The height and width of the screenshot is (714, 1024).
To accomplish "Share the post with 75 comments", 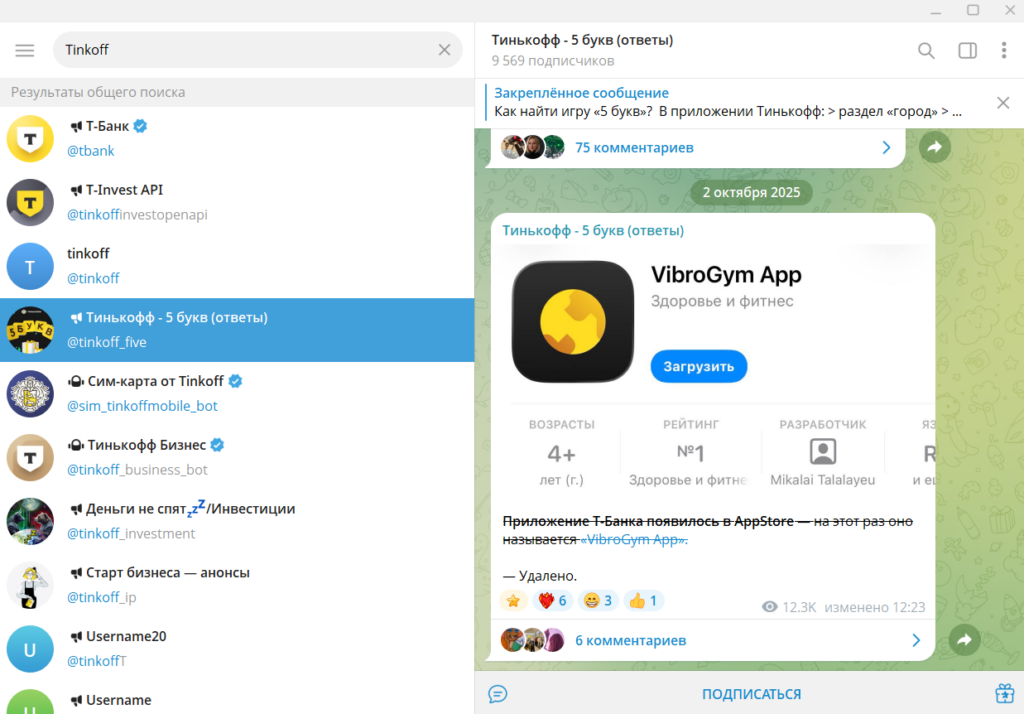I will tap(935, 147).
